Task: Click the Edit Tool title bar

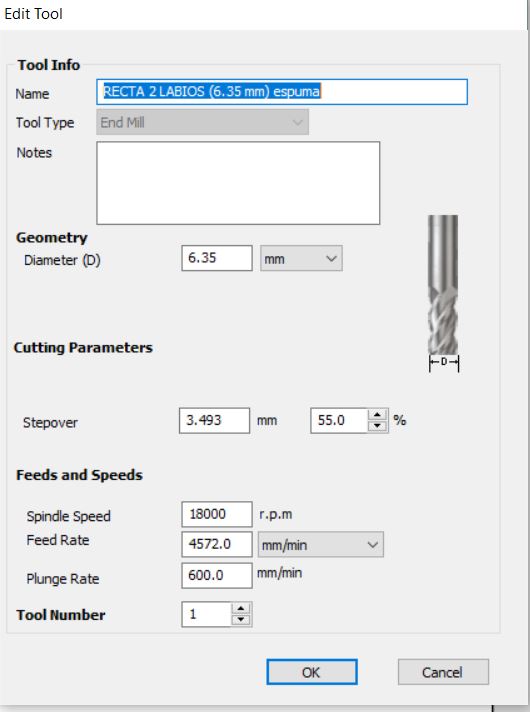Action: (x=263, y=14)
